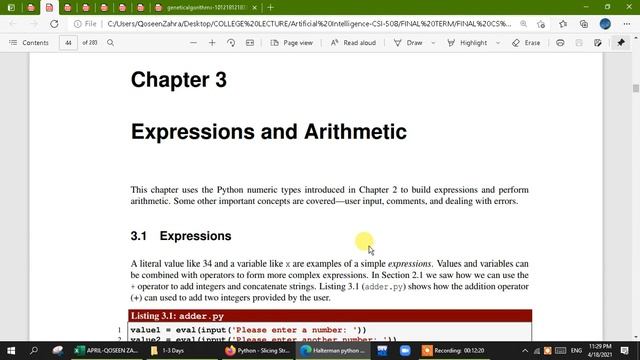Viewport: 640px width, 360px height.
Task: Open the Contents table sidebar
Action: 29,43
